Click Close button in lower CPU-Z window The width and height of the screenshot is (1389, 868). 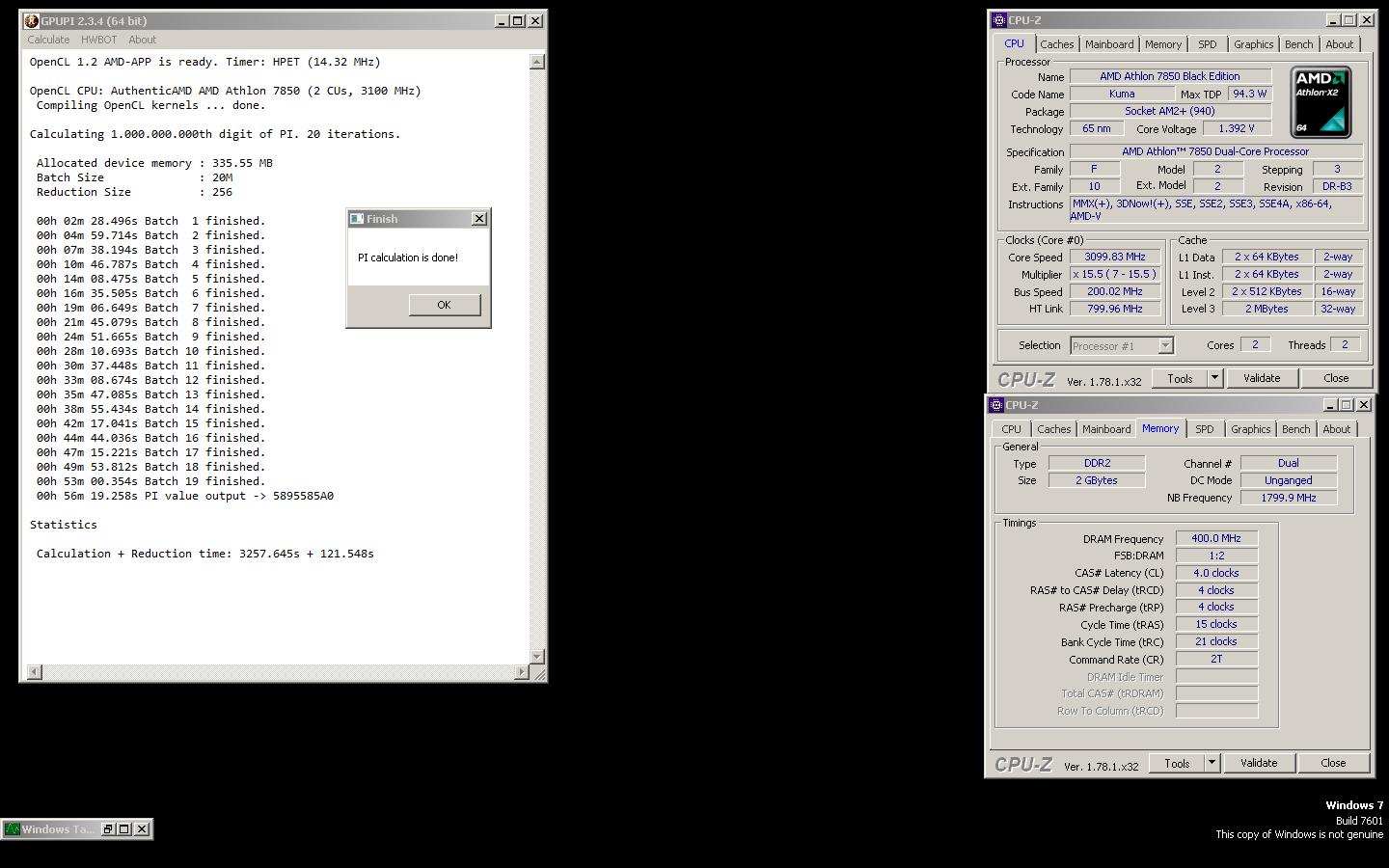1333,763
